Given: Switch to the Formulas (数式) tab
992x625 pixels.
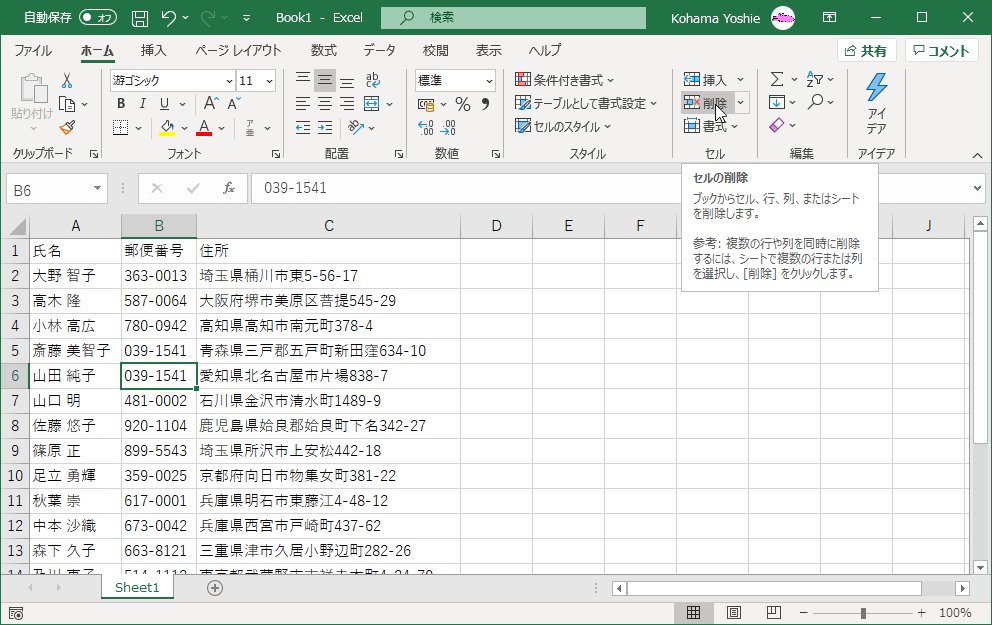Looking at the screenshot, I should [323, 51].
